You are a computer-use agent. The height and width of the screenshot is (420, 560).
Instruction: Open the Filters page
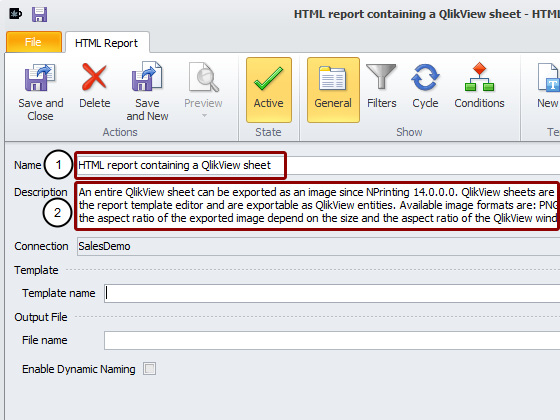point(381,86)
